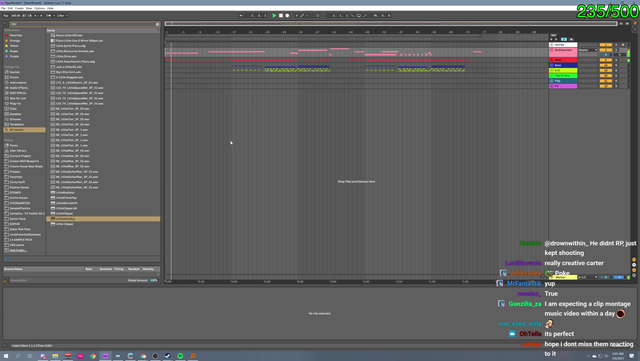
Task: Open the View menu
Action: coord(29,8)
